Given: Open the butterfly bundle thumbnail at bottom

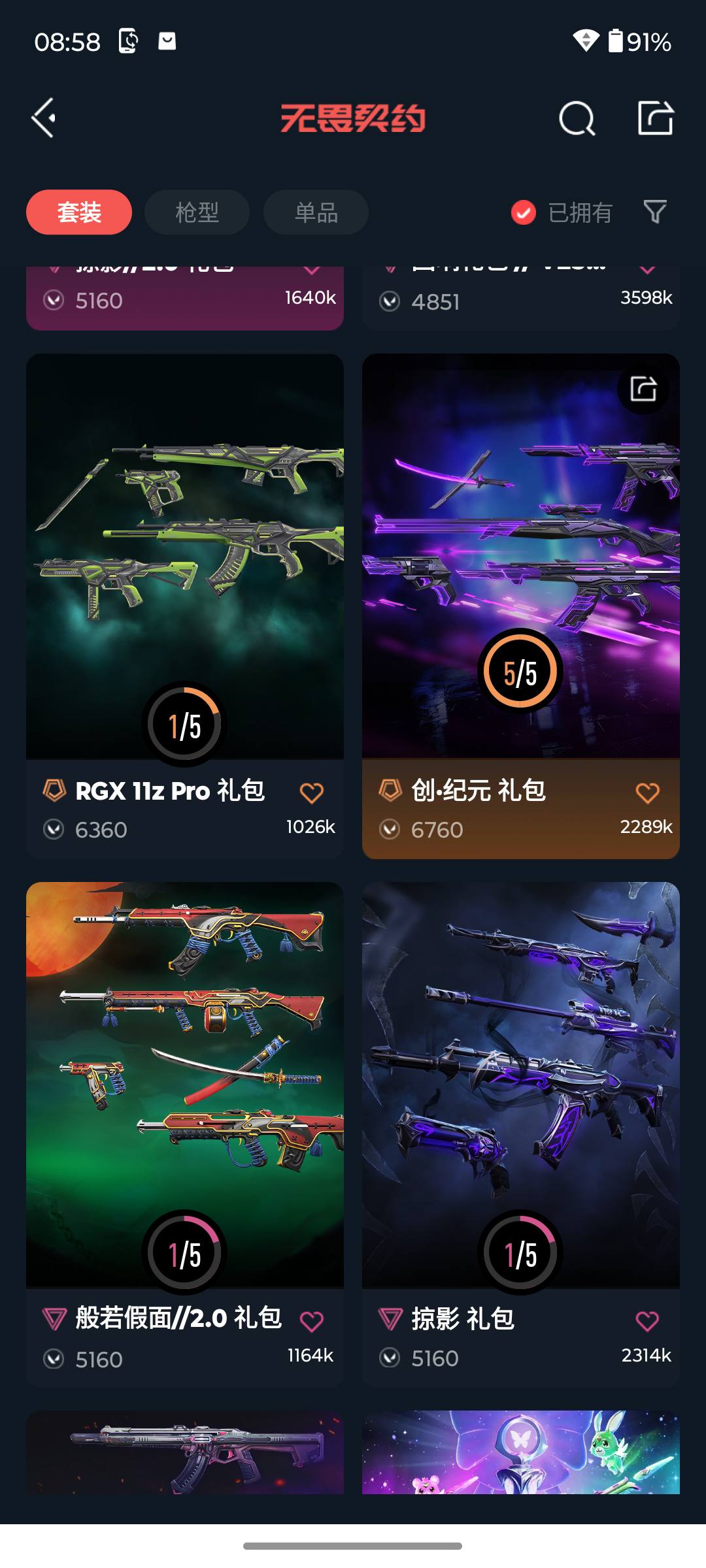Looking at the screenshot, I should tap(521, 1452).
